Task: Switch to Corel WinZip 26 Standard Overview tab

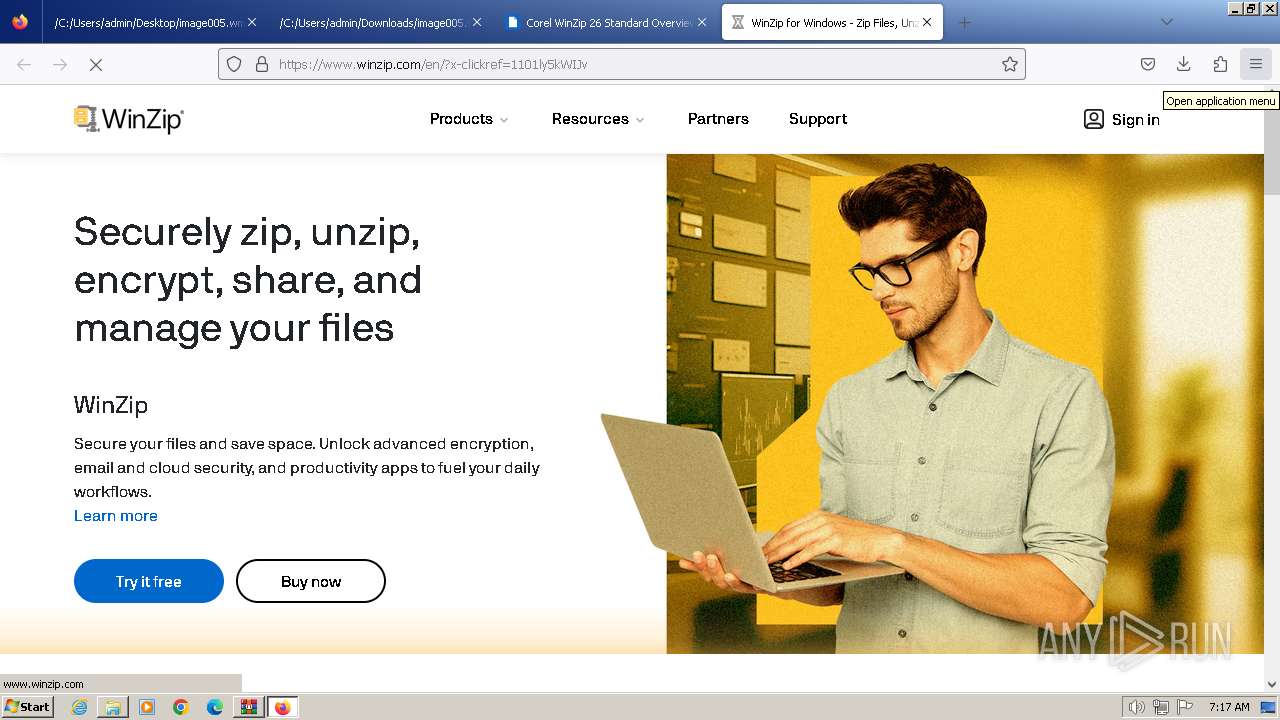Action: (598, 22)
